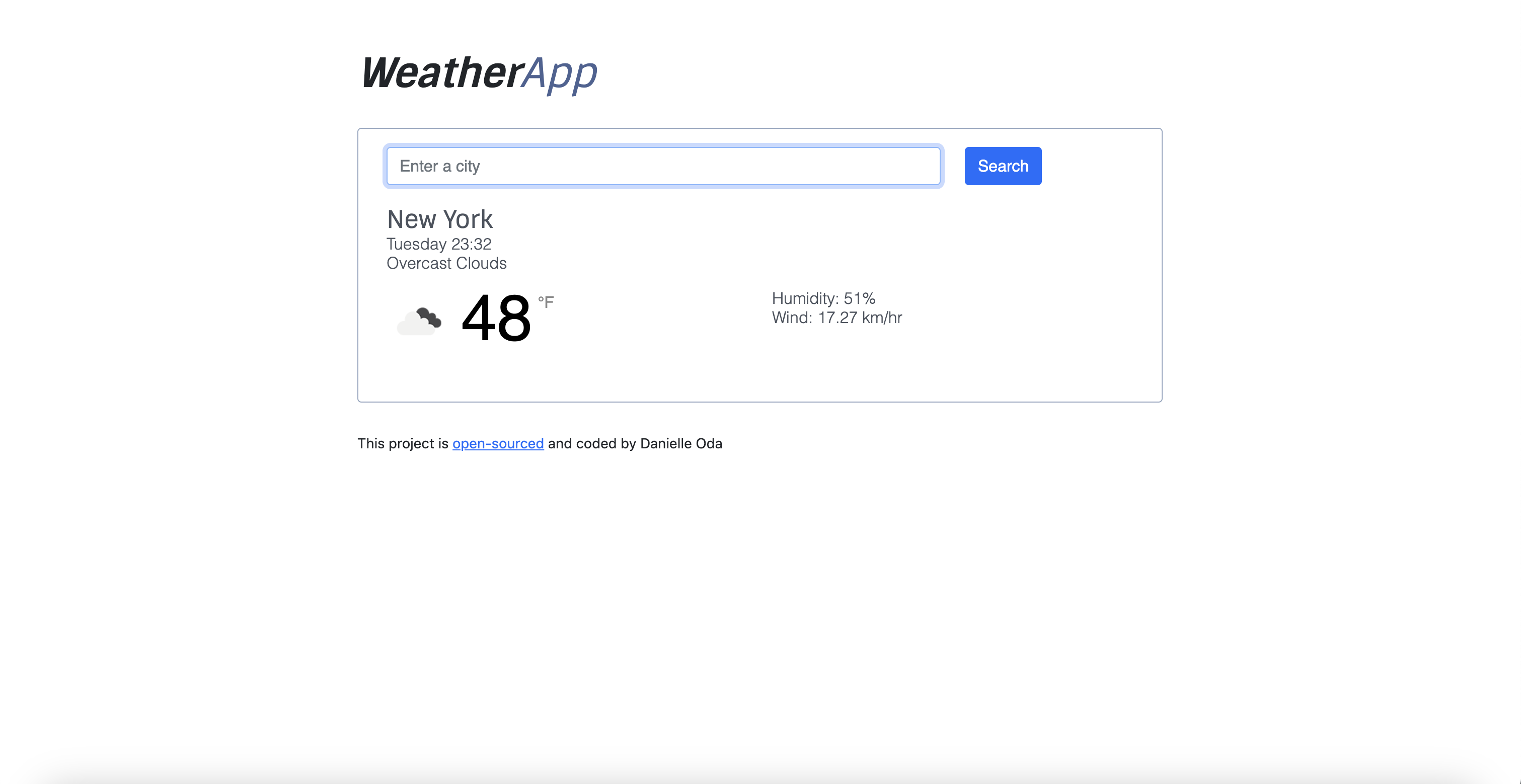Toggle the °F temperature unit
The width and height of the screenshot is (1521, 784).
(x=546, y=303)
